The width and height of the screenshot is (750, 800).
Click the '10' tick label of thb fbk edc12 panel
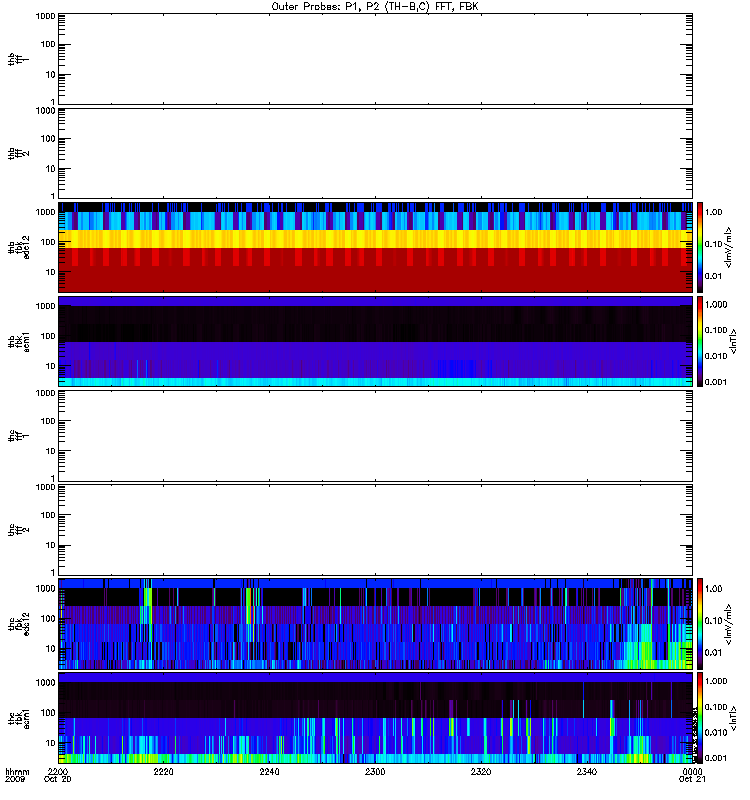50,272
